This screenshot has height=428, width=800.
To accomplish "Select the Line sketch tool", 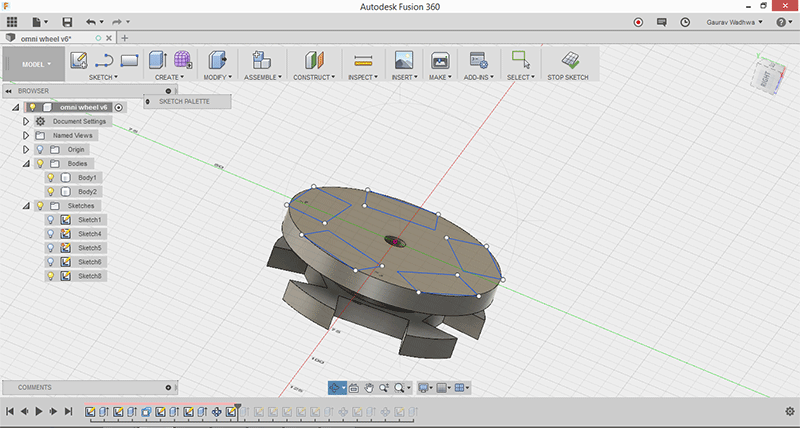I will 103,60.
